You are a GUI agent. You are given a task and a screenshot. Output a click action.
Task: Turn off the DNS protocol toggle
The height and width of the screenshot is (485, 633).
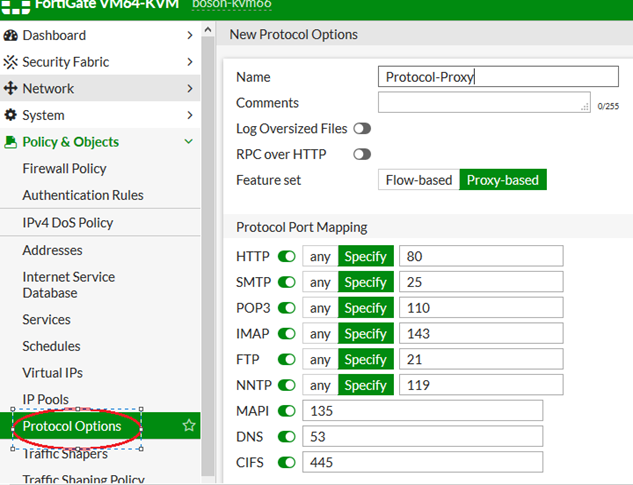coord(287,437)
